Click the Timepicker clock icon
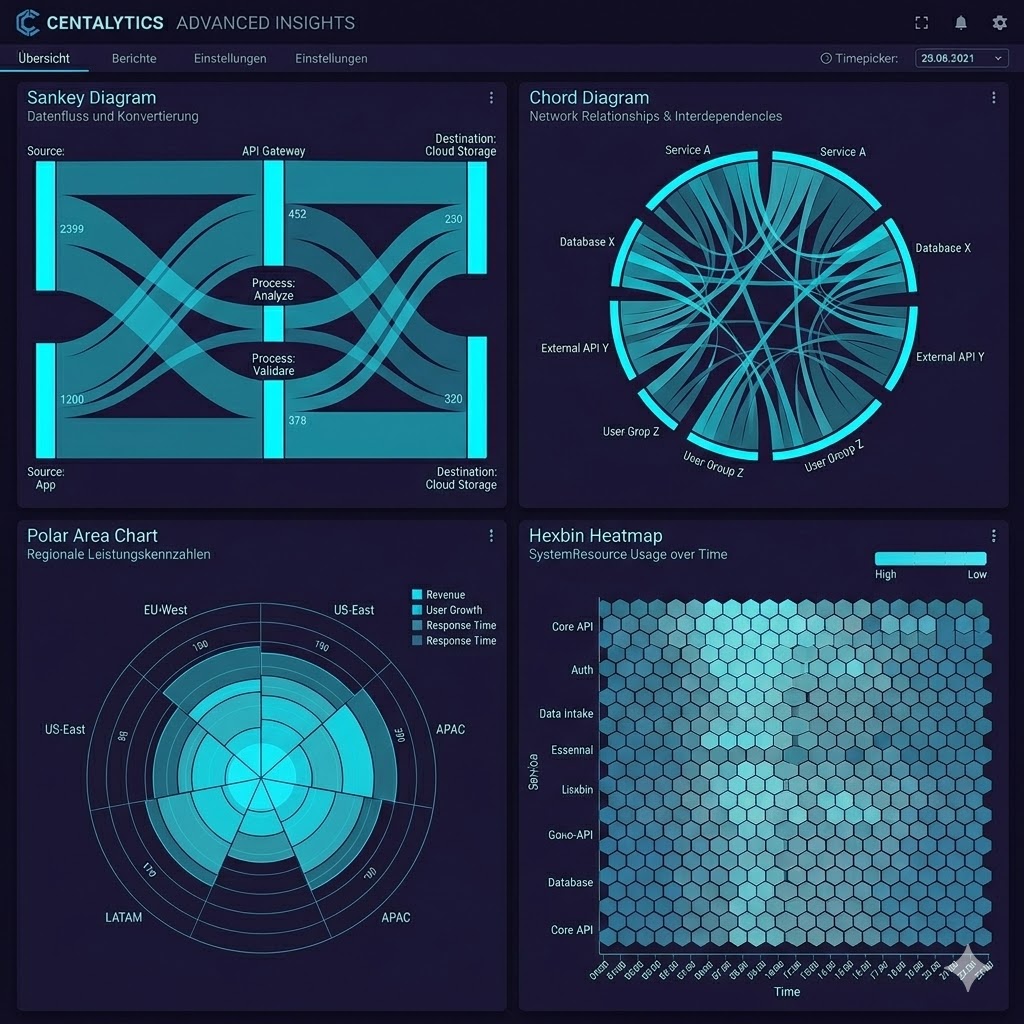Viewport: 1024px width, 1024px height. tap(827, 58)
